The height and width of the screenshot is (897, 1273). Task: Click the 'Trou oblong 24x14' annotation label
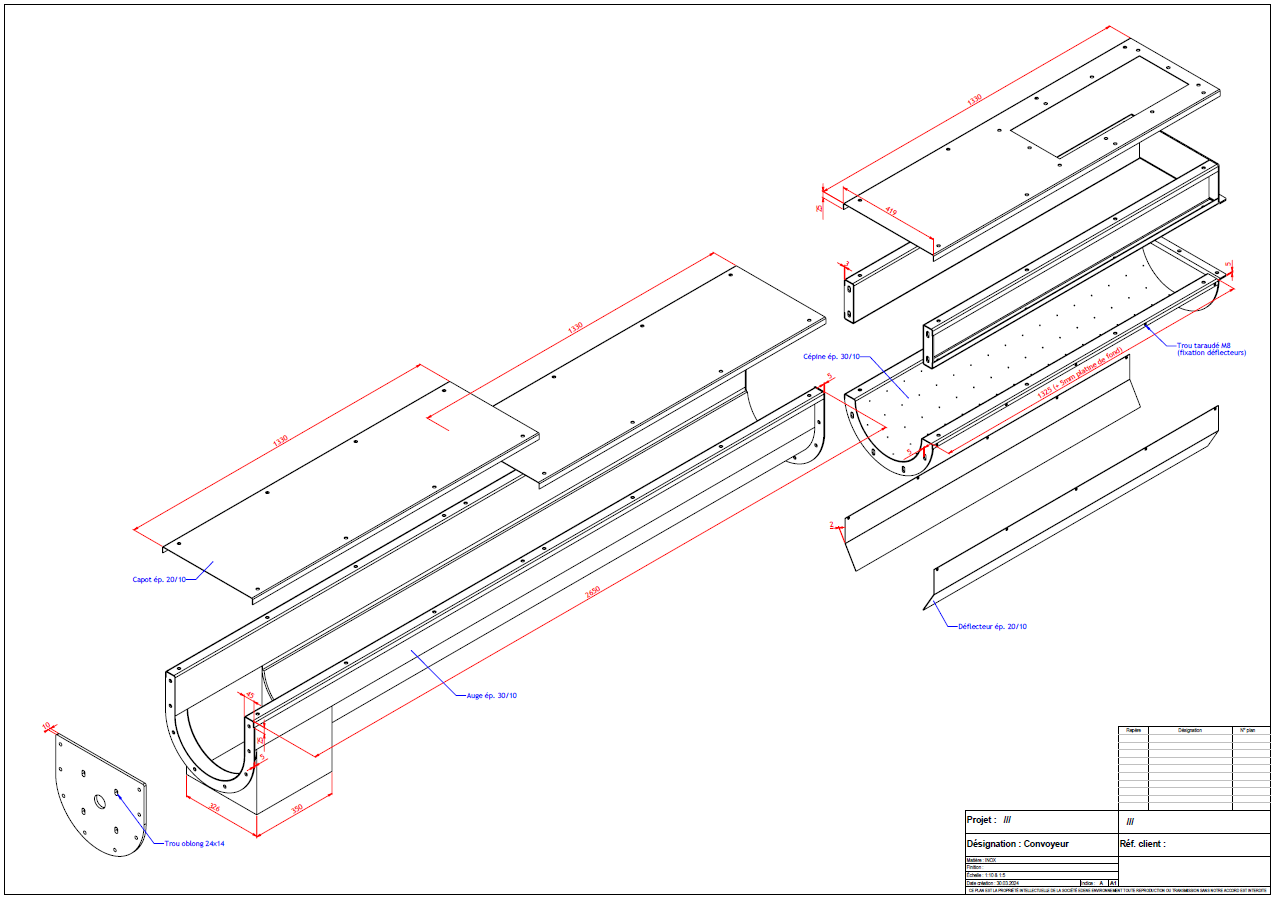(194, 844)
